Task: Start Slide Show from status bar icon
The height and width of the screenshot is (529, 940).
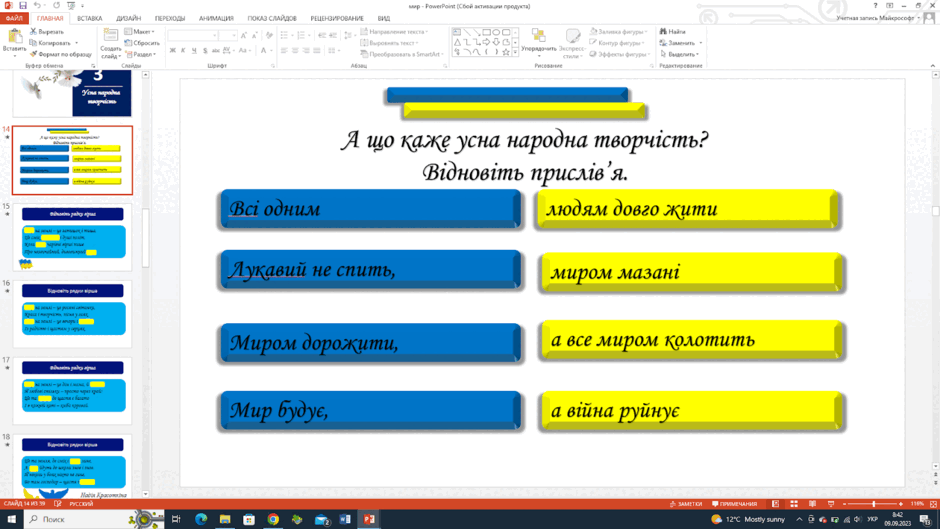Action: (x=831, y=504)
